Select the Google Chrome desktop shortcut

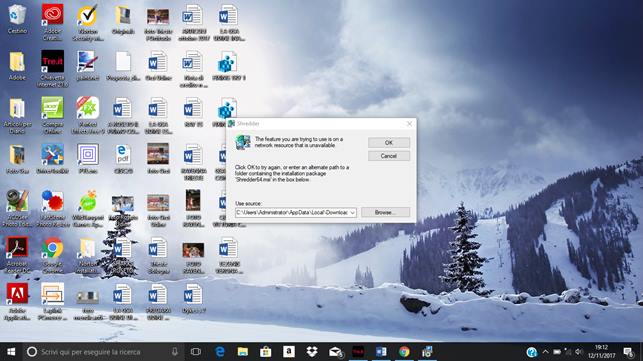[x=52, y=255]
